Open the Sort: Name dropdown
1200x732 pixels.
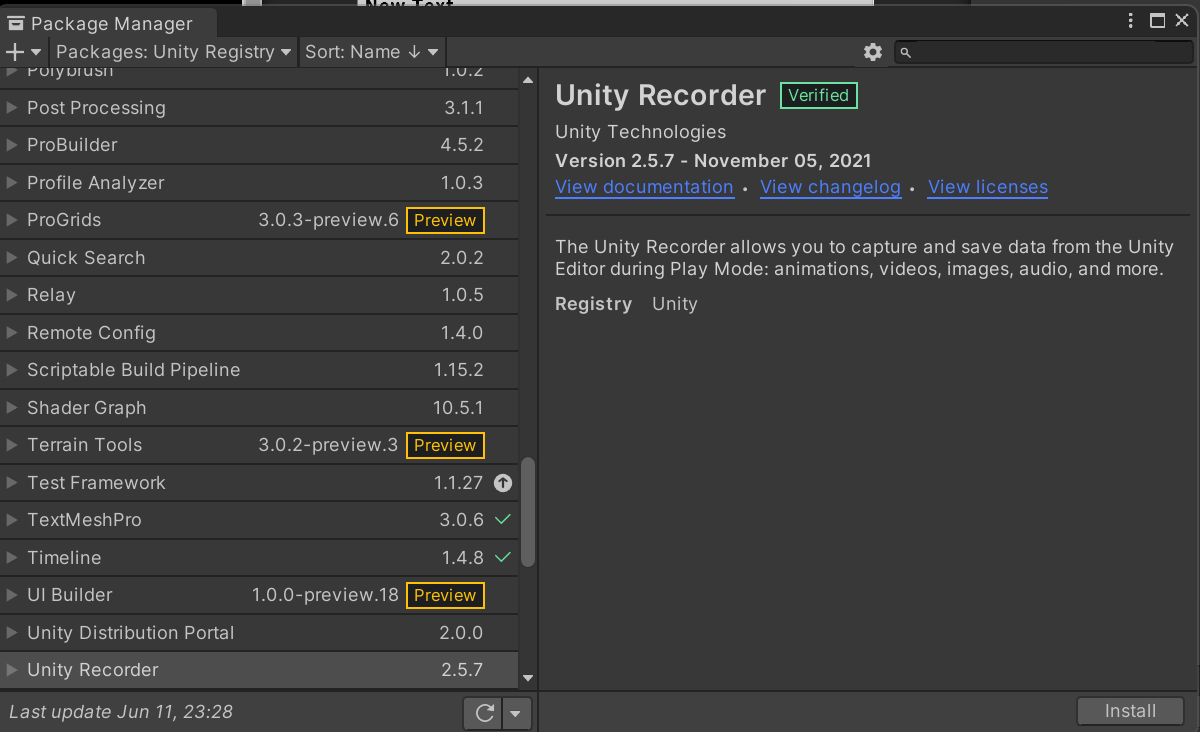click(x=372, y=52)
